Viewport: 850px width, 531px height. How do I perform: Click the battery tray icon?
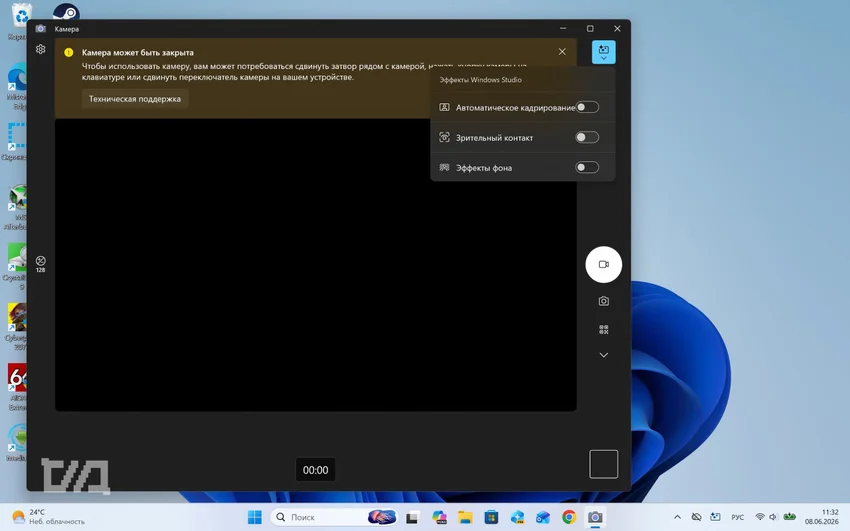(790, 517)
